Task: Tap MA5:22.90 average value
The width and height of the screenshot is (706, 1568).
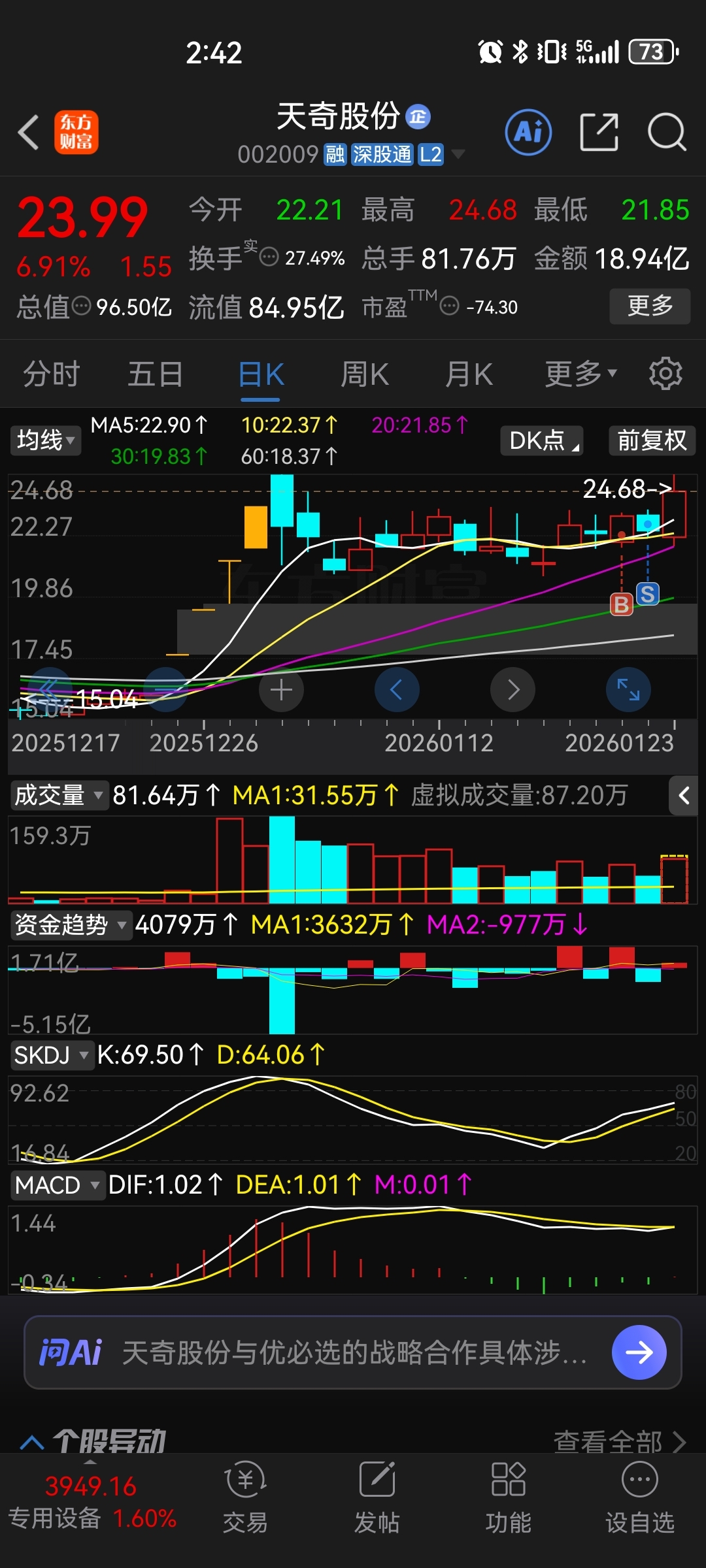Action: tap(150, 425)
